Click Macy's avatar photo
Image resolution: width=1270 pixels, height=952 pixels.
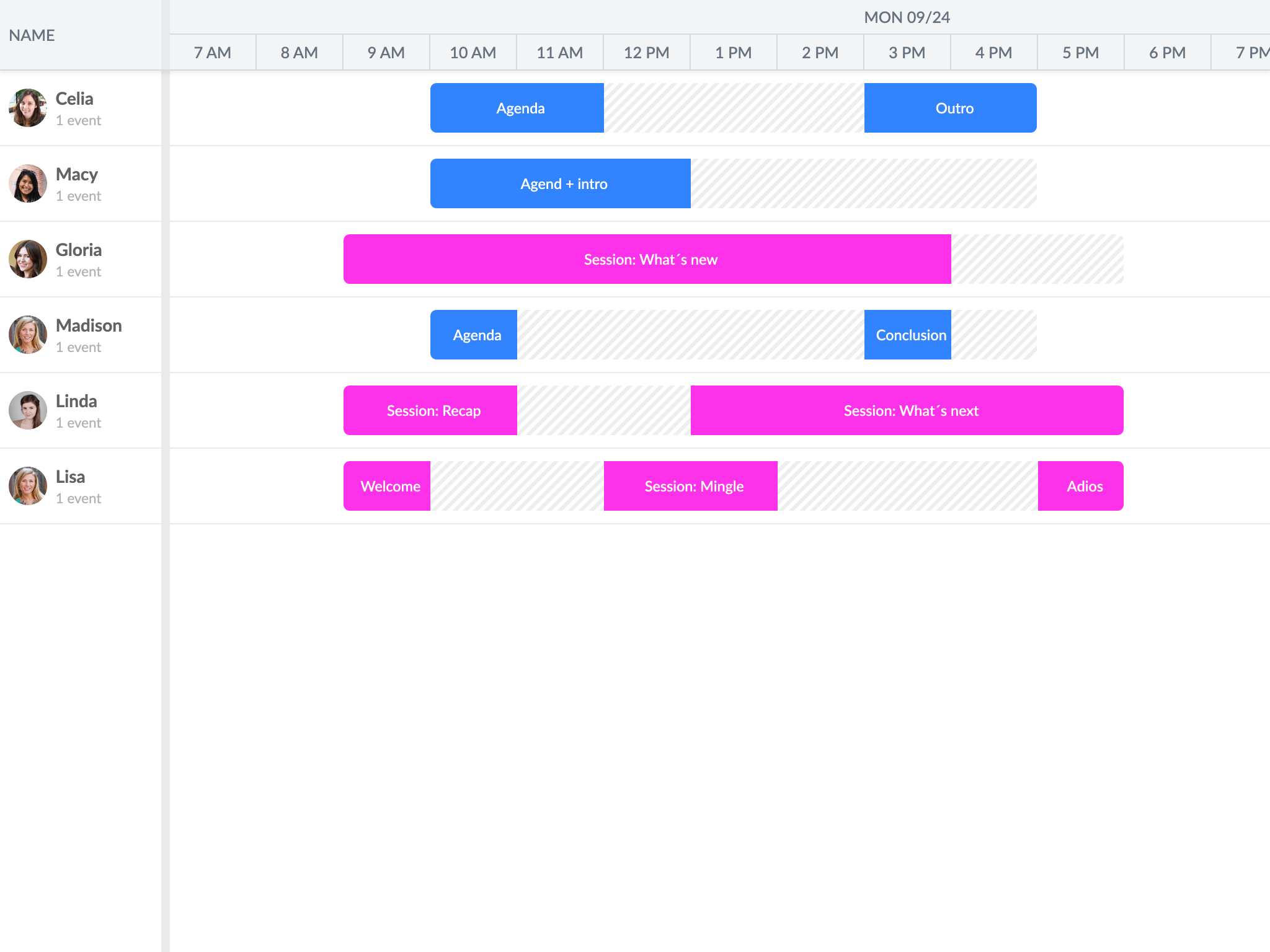pos(28,183)
